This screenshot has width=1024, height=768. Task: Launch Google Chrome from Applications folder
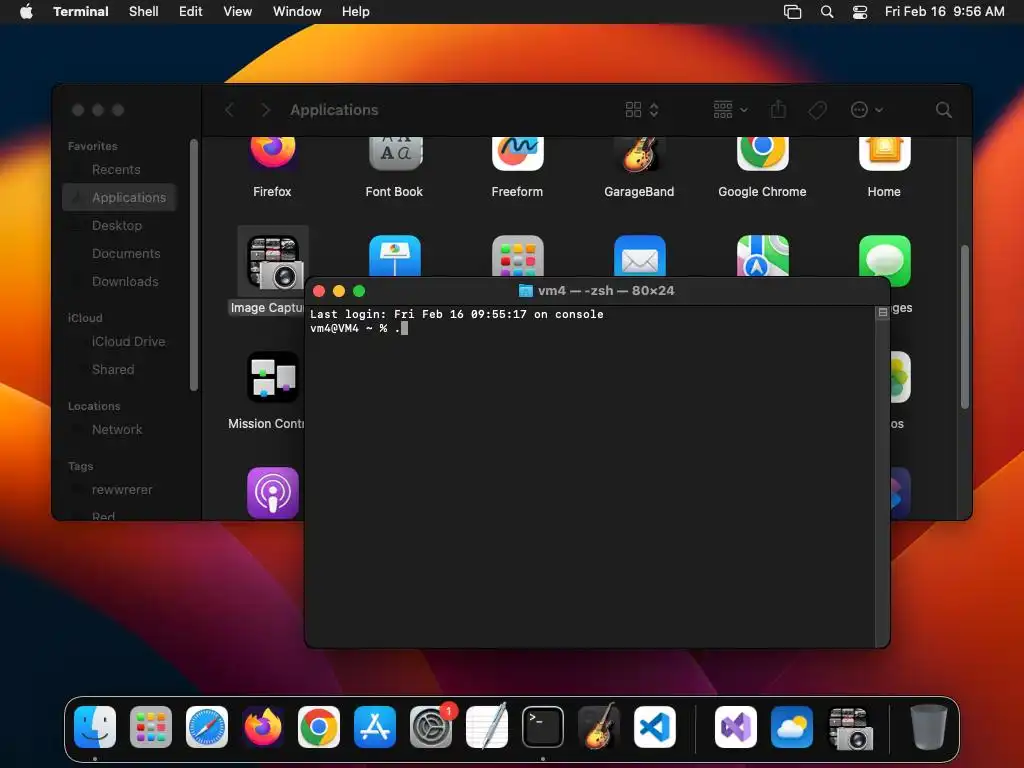click(762, 154)
